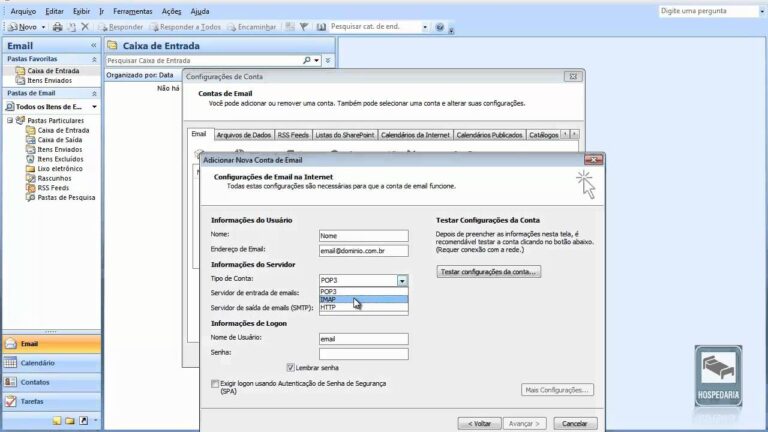Click the Email navigation button
768x432 pixels.
coord(51,344)
